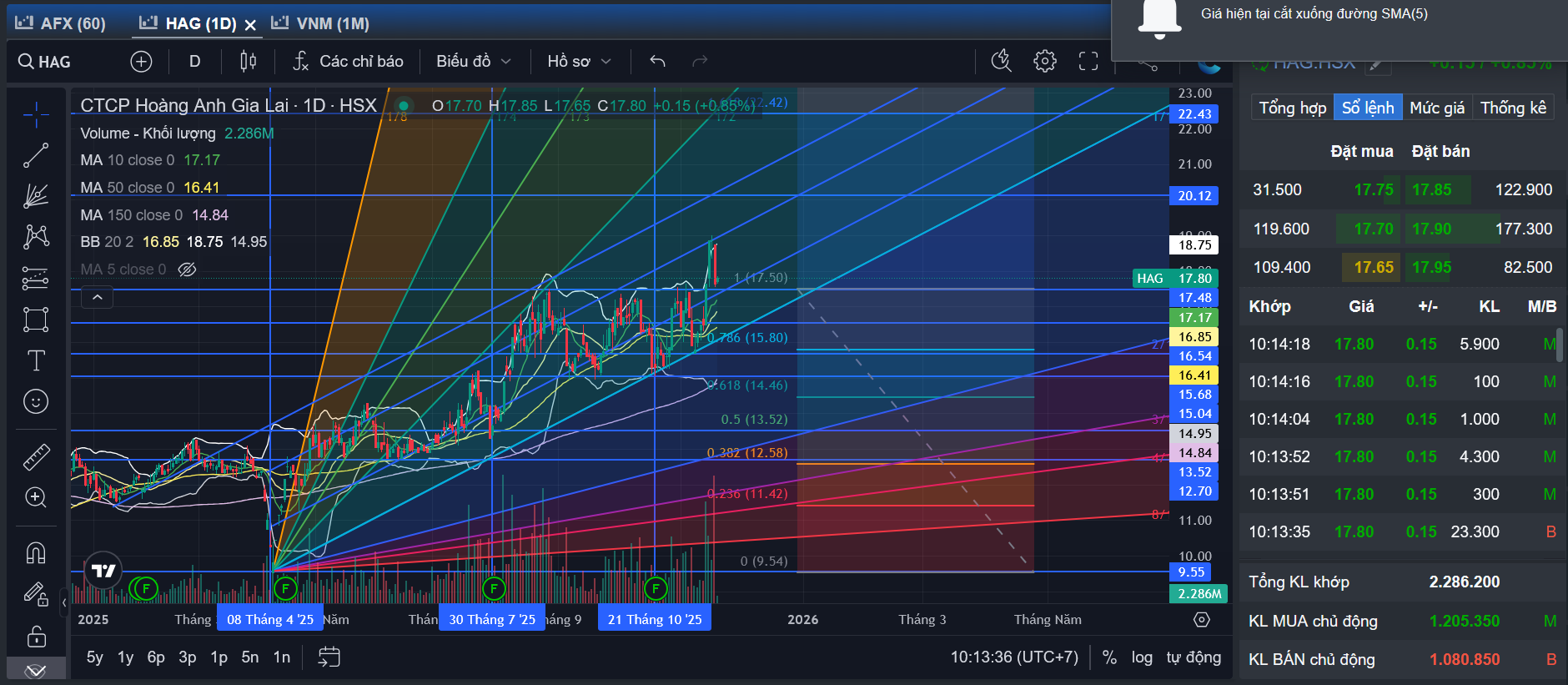Open chart settings gear
This screenshot has height=685, width=1568.
[1045, 61]
